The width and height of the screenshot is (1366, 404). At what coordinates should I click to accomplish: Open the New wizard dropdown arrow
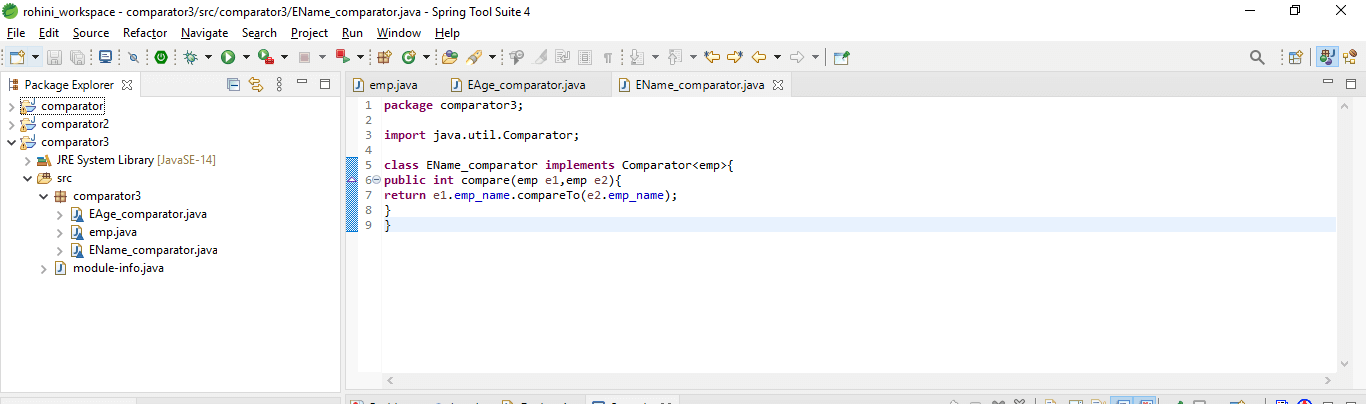35,57
